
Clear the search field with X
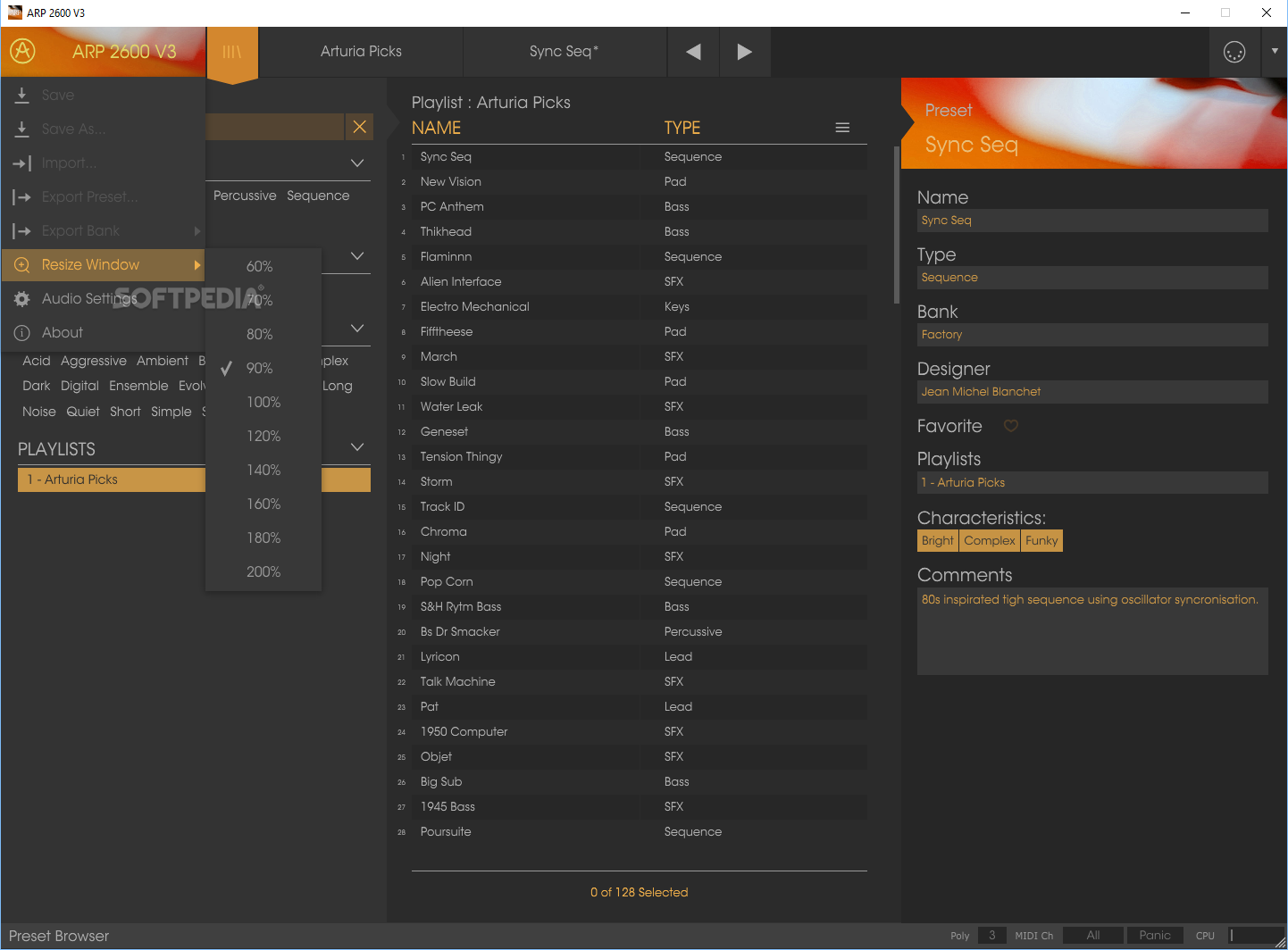359,127
